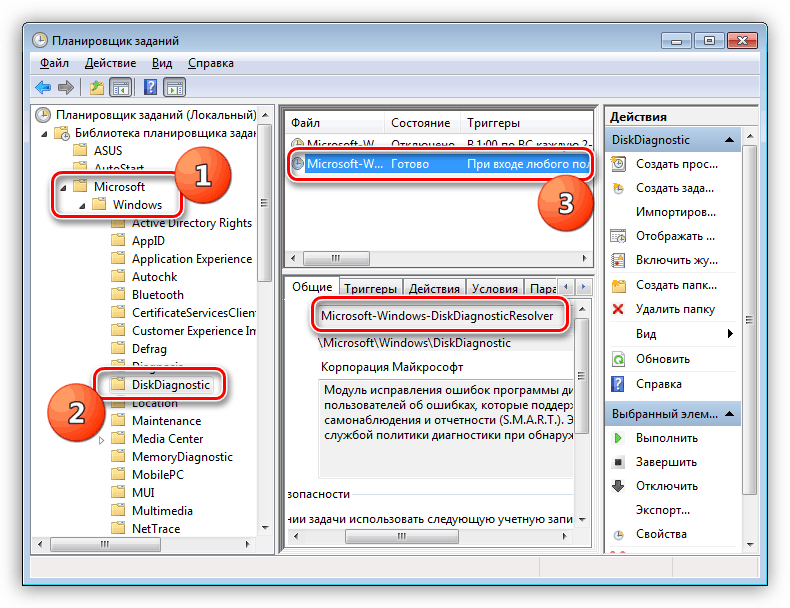
Task: Switch to the Условия tab
Action: coord(495,288)
